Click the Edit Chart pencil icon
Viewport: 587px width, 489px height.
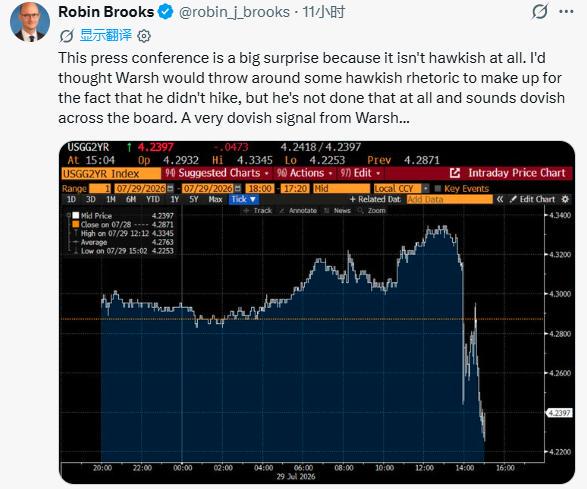point(513,199)
